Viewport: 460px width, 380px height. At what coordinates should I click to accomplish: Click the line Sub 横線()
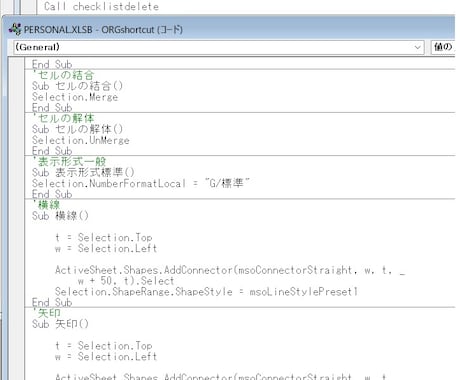pos(60,216)
